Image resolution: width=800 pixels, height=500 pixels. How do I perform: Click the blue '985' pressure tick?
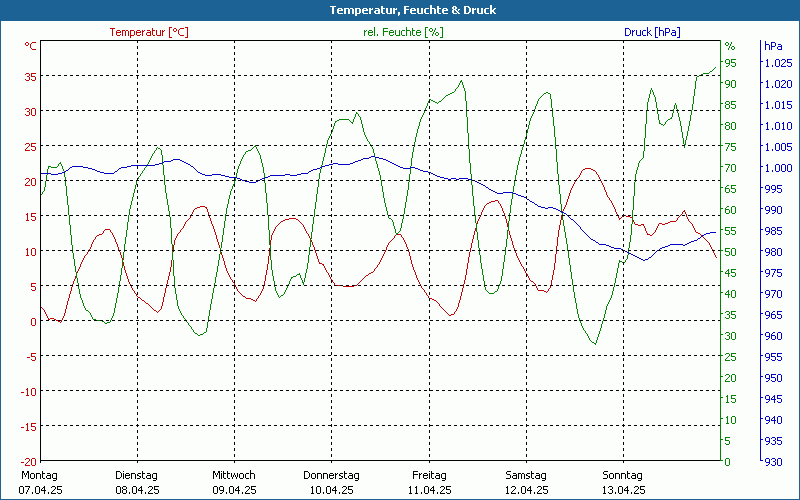(773, 231)
